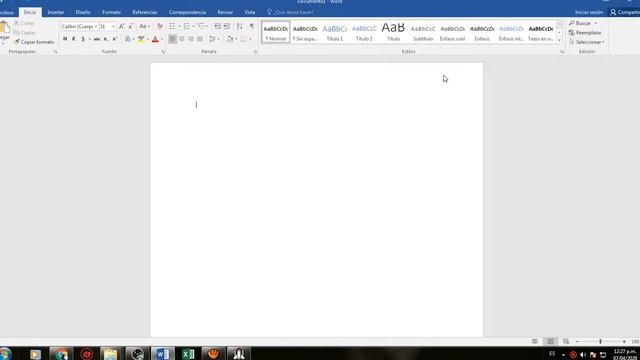Apply text effects (glowing A) icon
Image resolution: width=640 pixels, height=360 pixels.
[127, 39]
